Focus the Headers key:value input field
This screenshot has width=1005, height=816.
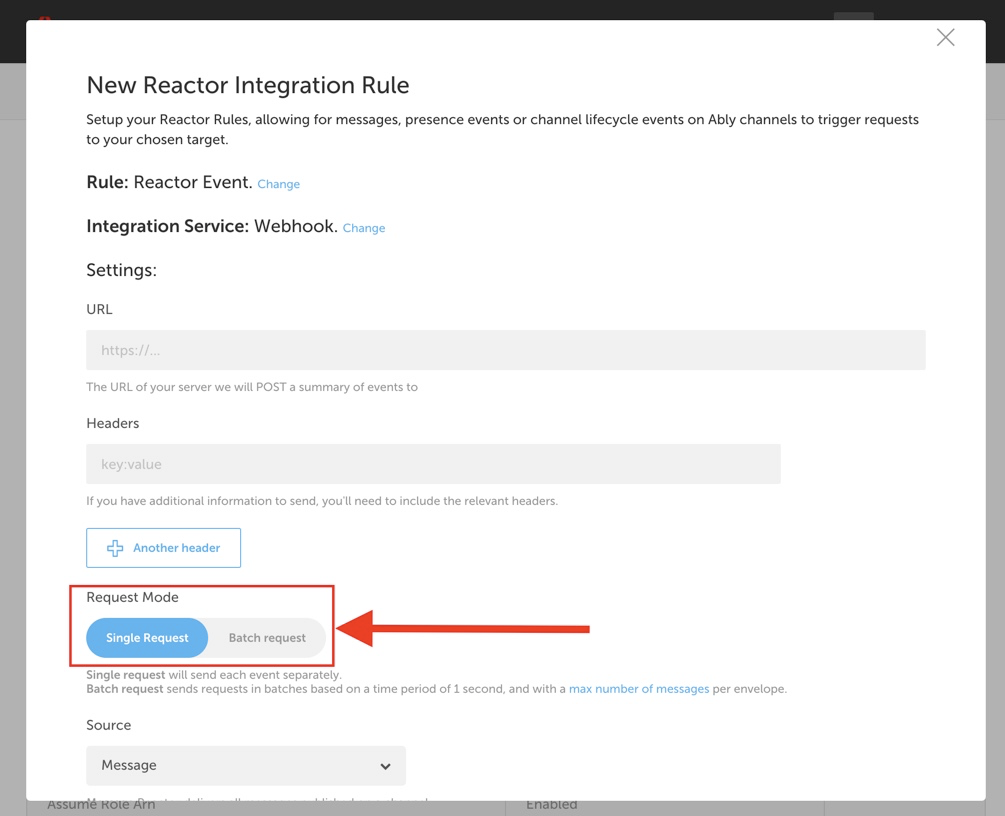[433, 464]
